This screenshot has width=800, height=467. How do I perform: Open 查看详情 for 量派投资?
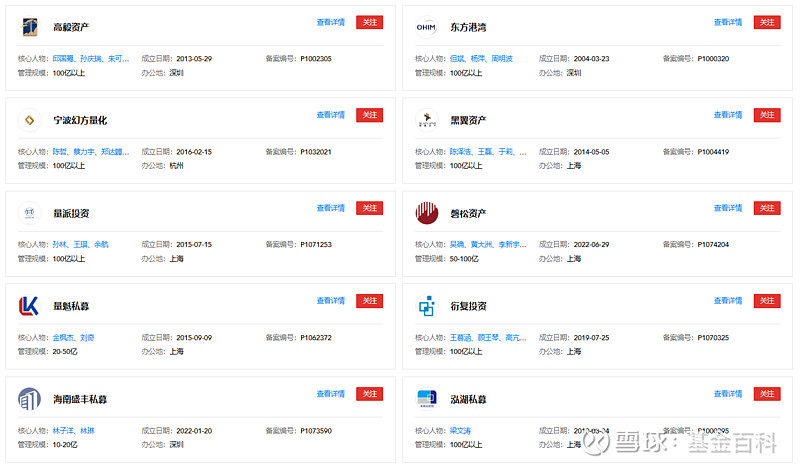[331, 208]
